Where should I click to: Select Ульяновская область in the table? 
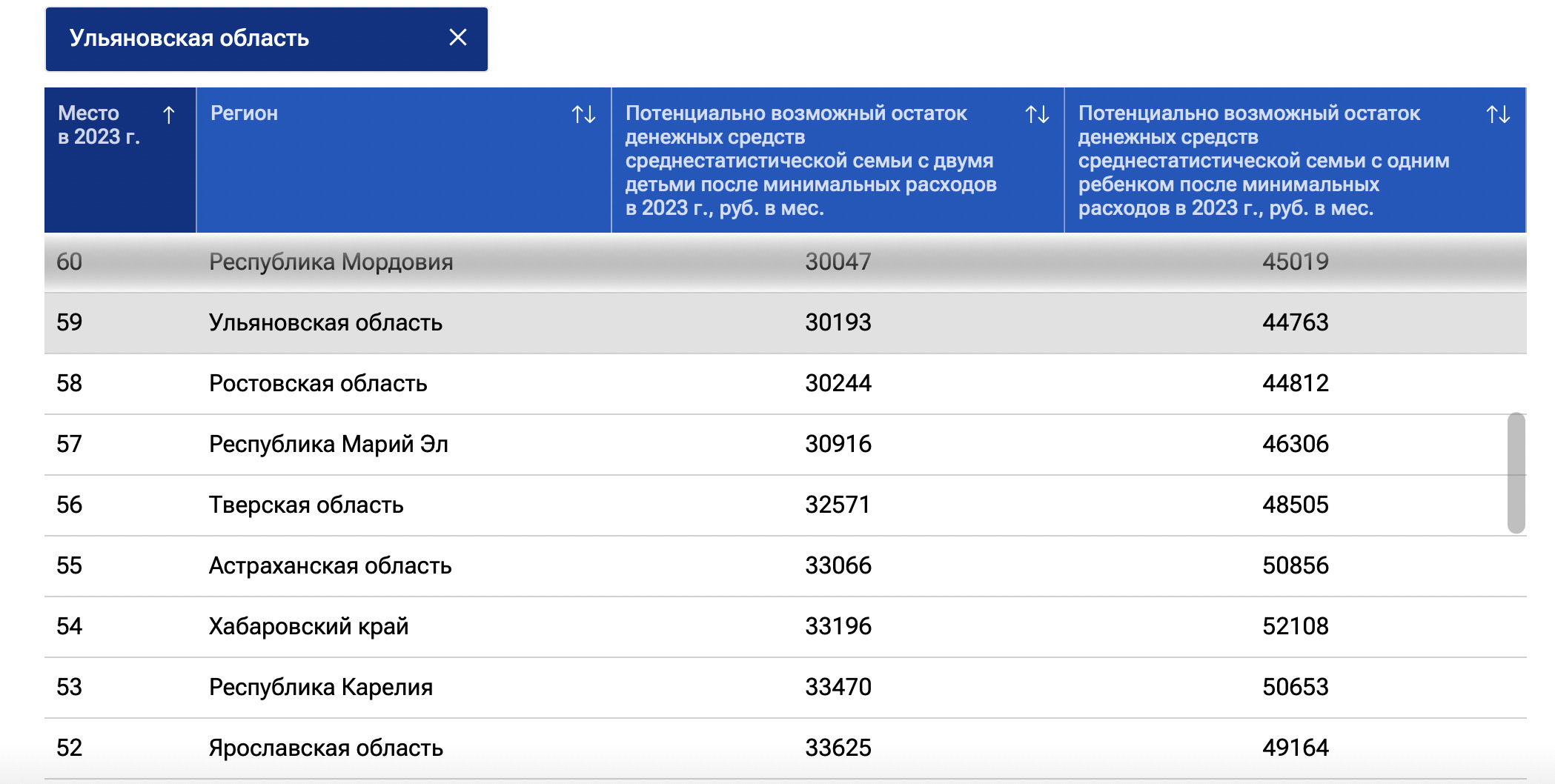tap(325, 323)
